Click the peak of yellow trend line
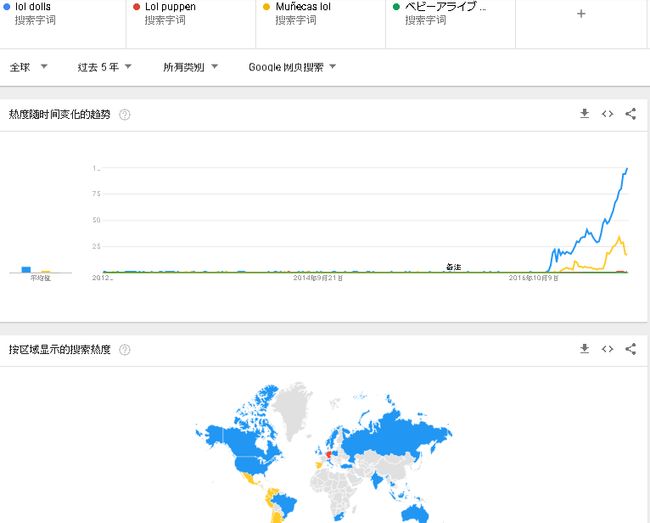 coord(619,237)
